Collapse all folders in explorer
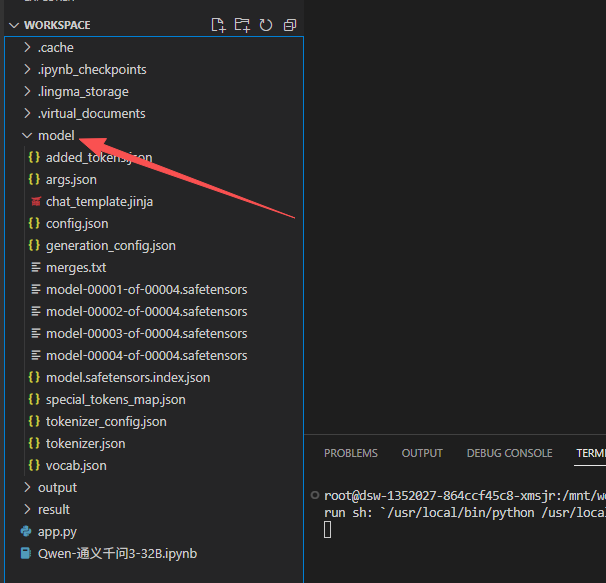Viewport: 606px width, 583px height. point(290,25)
